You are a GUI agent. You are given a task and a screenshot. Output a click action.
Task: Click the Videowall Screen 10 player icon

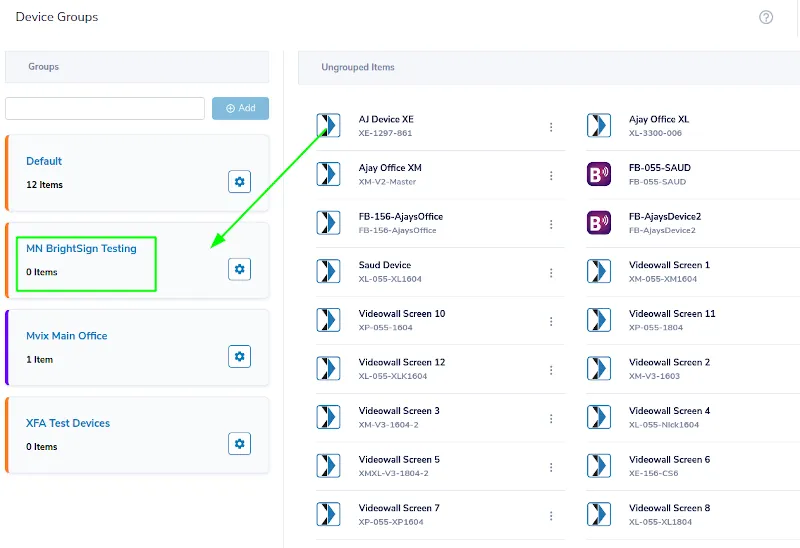click(x=328, y=320)
